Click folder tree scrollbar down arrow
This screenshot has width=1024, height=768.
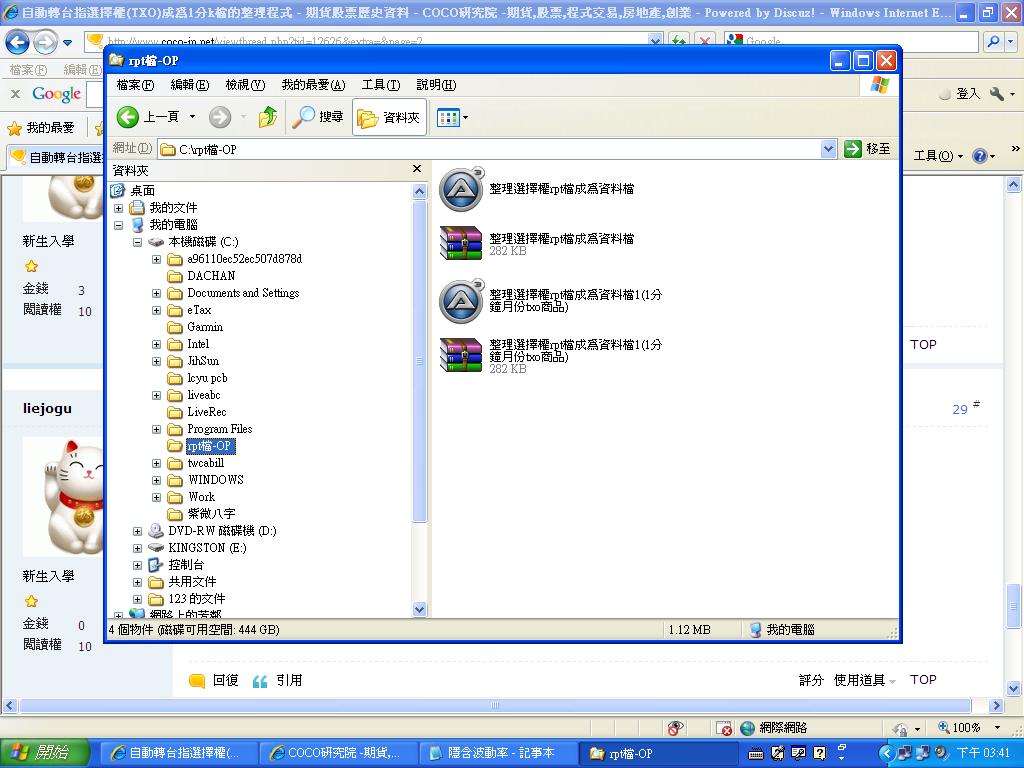click(x=419, y=609)
